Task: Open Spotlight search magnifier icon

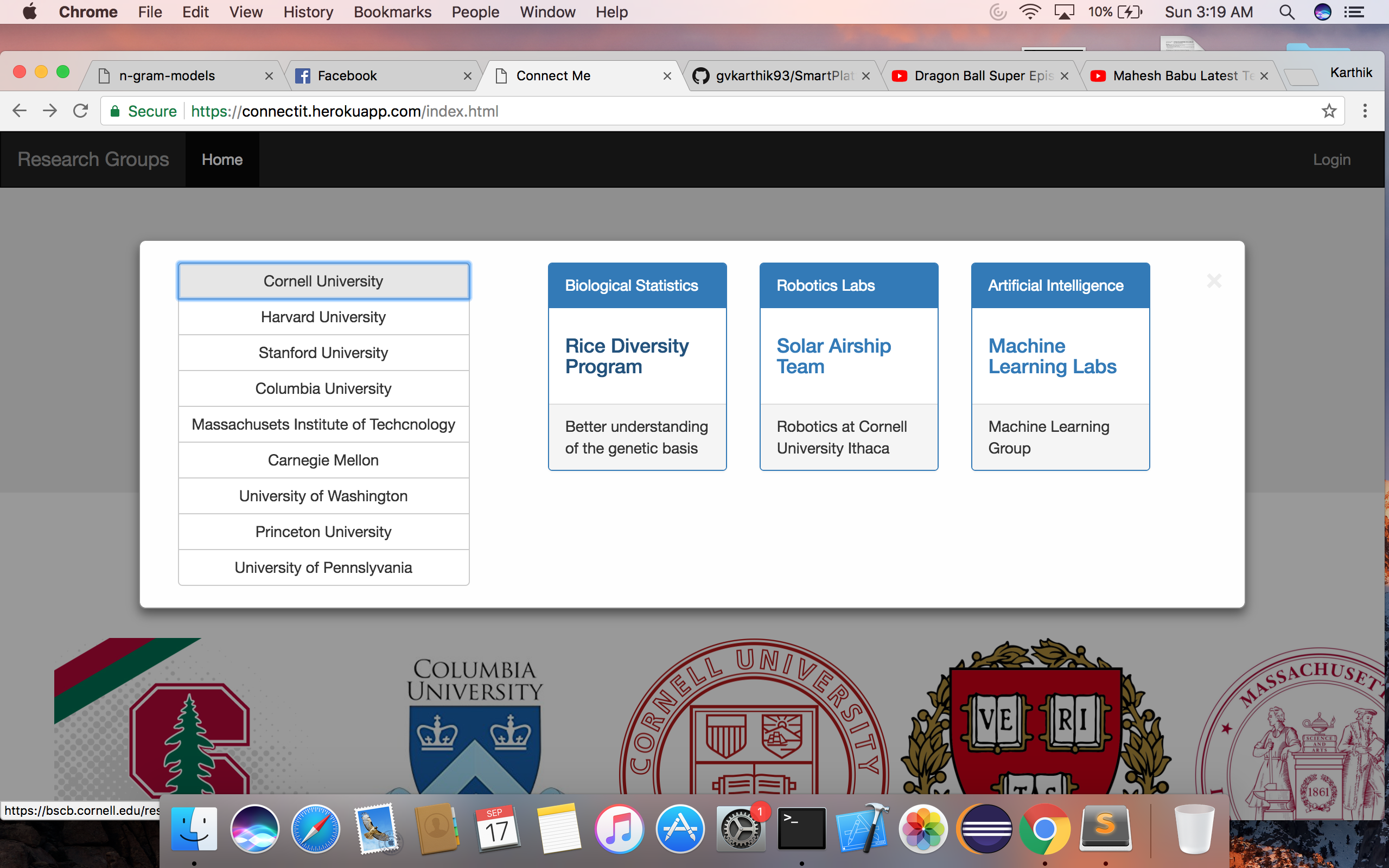Action: pyautogui.click(x=1287, y=12)
